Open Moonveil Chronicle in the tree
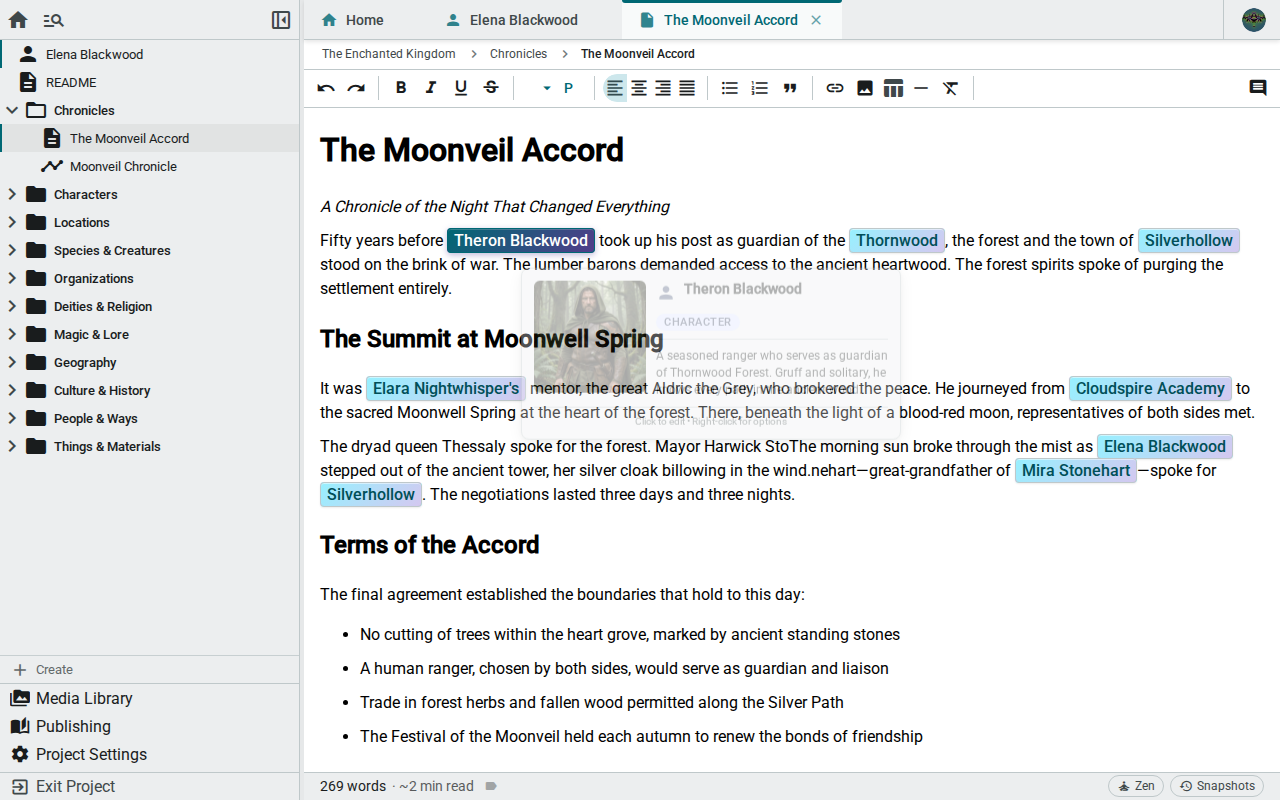The height and width of the screenshot is (800, 1280). tap(150, 166)
